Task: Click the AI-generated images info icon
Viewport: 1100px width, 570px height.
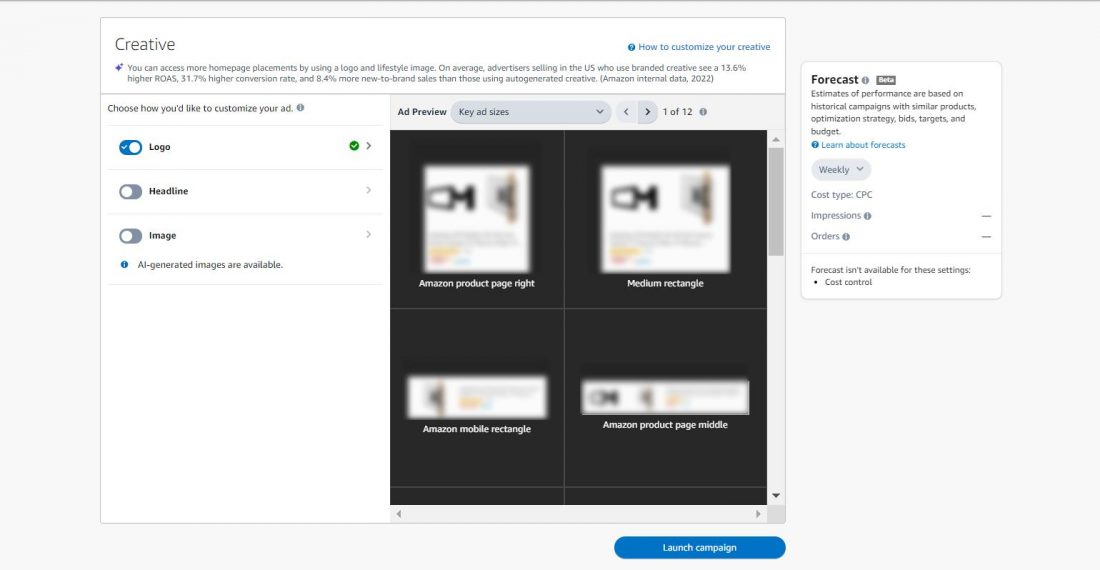Action: pyautogui.click(x=124, y=265)
